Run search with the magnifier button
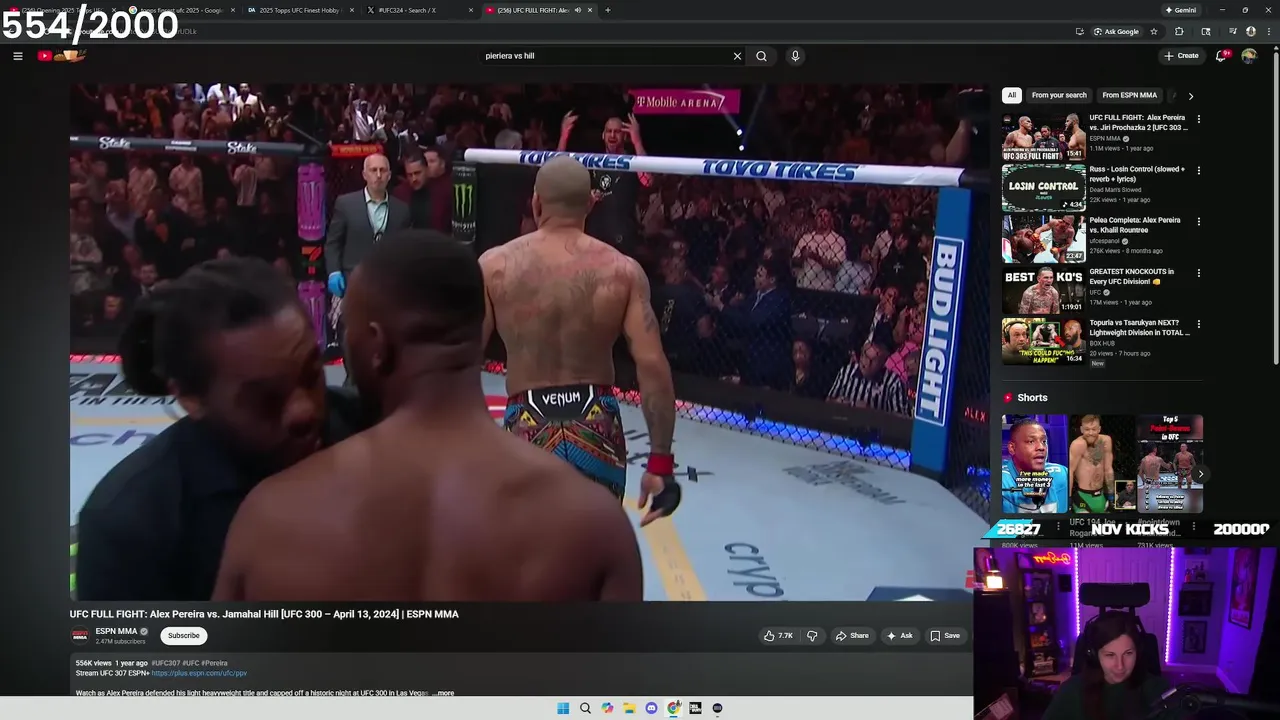 tap(761, 56)
